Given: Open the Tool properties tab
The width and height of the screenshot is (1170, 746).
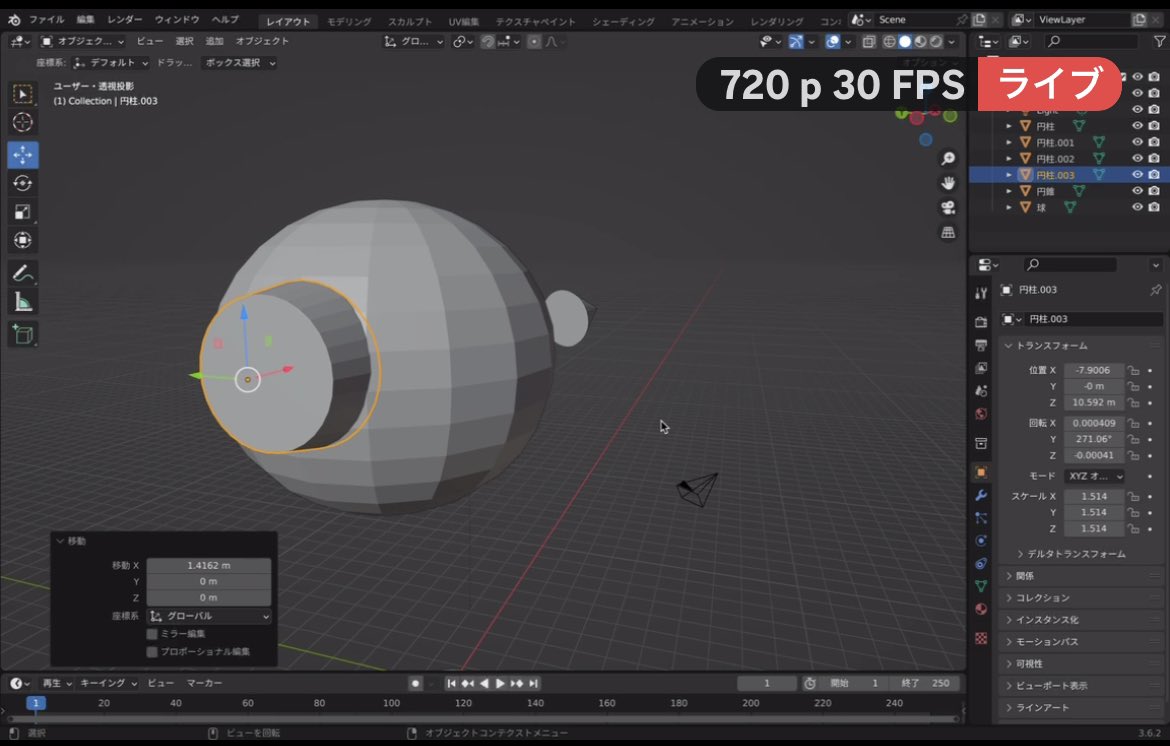Looking at the screenshot, I should [x=981, y=293].
